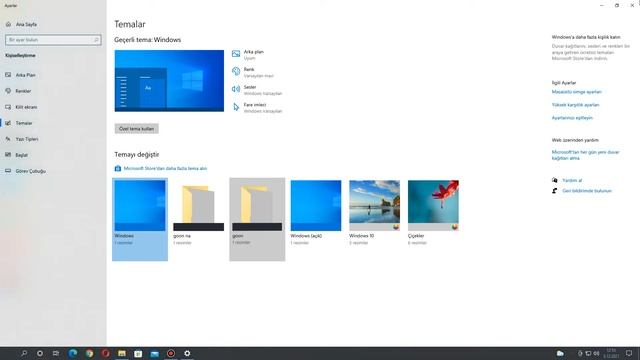Click the weather cloud icon on taskbar
640x360 pixels.
click(560, 353)
